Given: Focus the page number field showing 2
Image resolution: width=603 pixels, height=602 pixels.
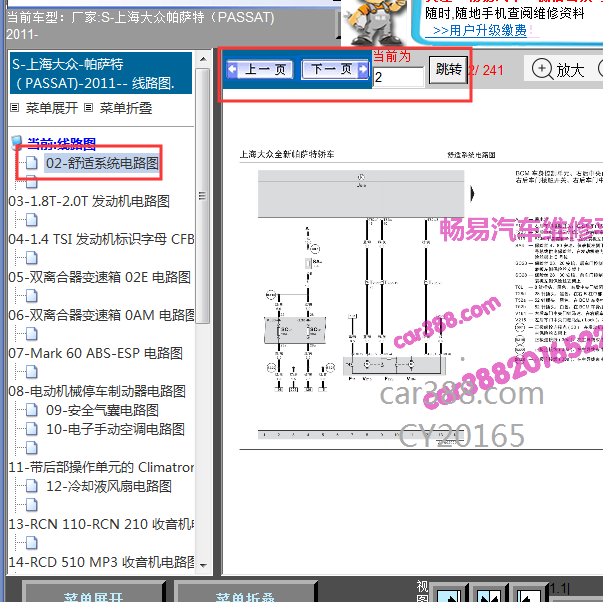Looking at the screenshot, I should (399, 77).
